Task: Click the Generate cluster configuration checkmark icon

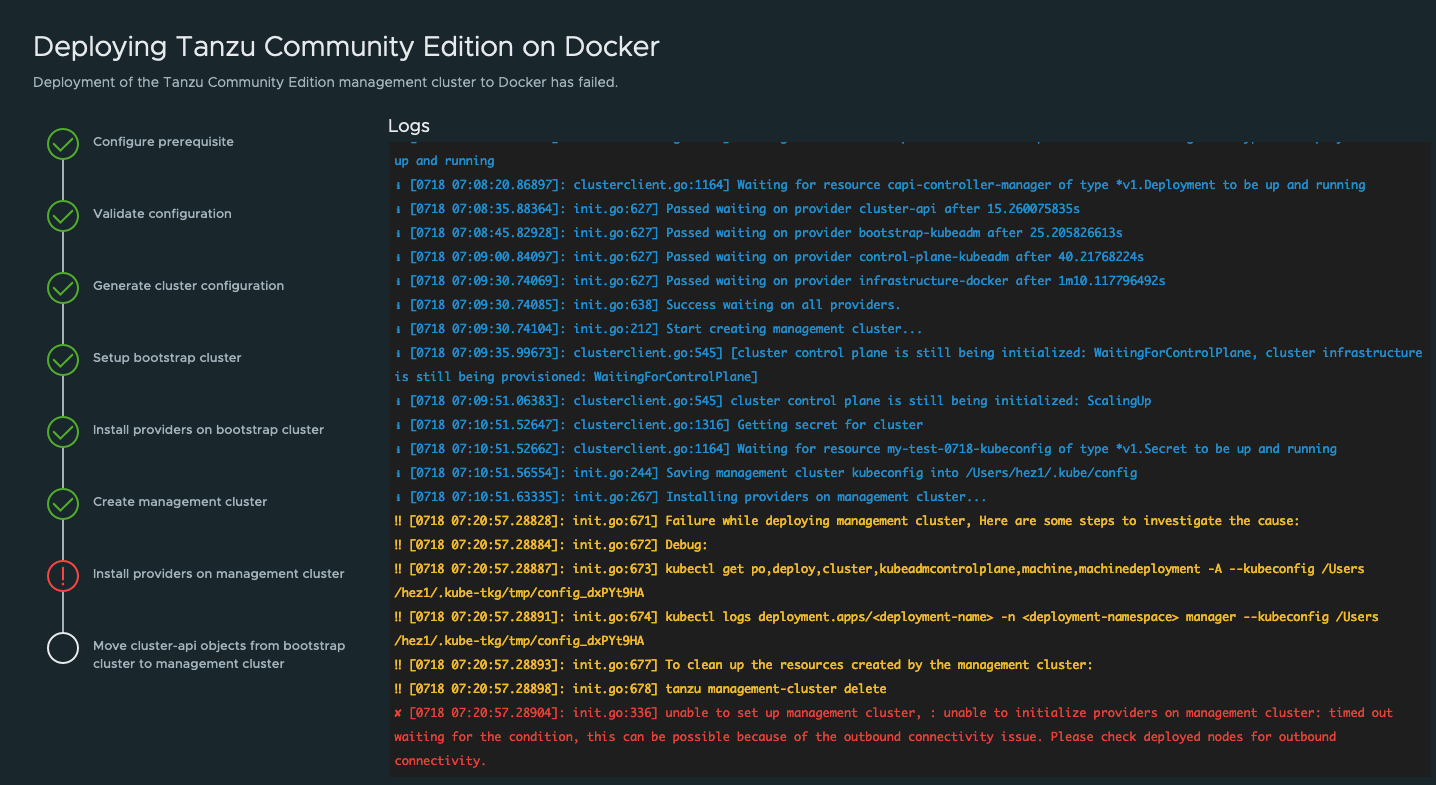Action: coord(62,288)
